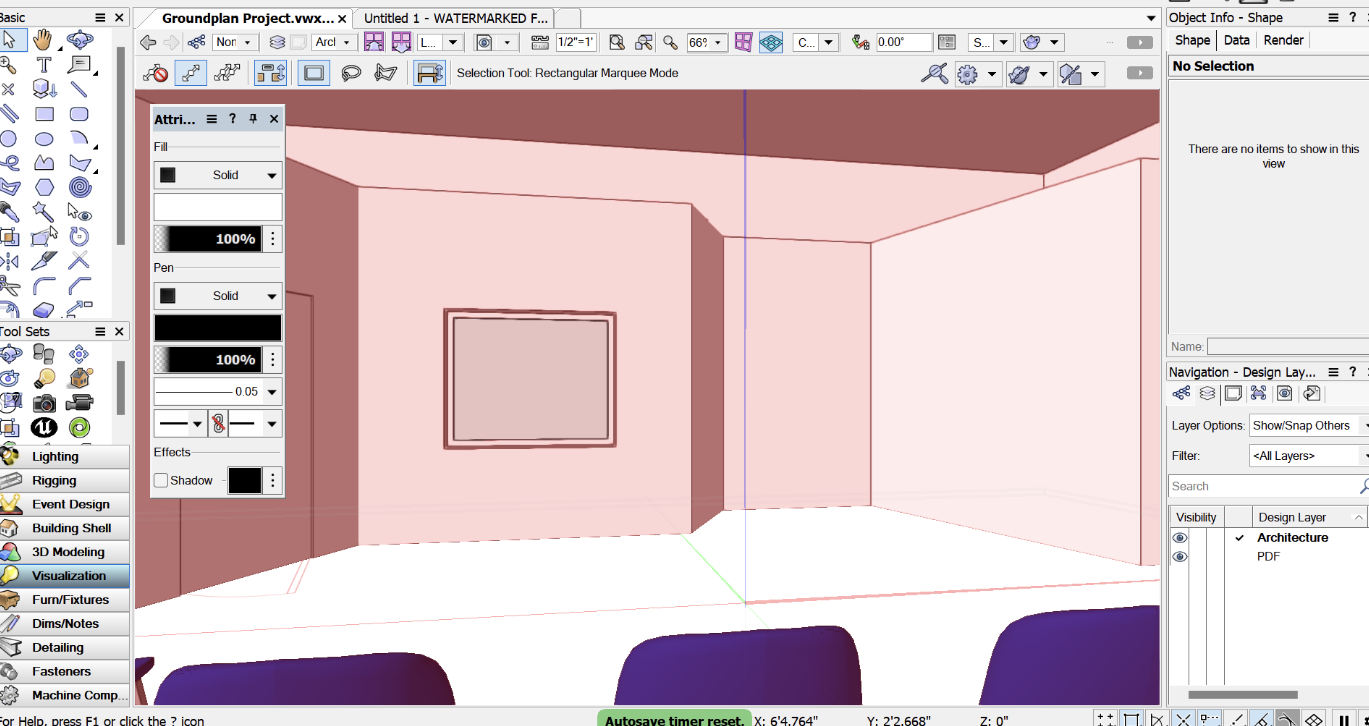Activate the Flyover tool
This screenshot has height=726, width=1369.
click(80, 40)
